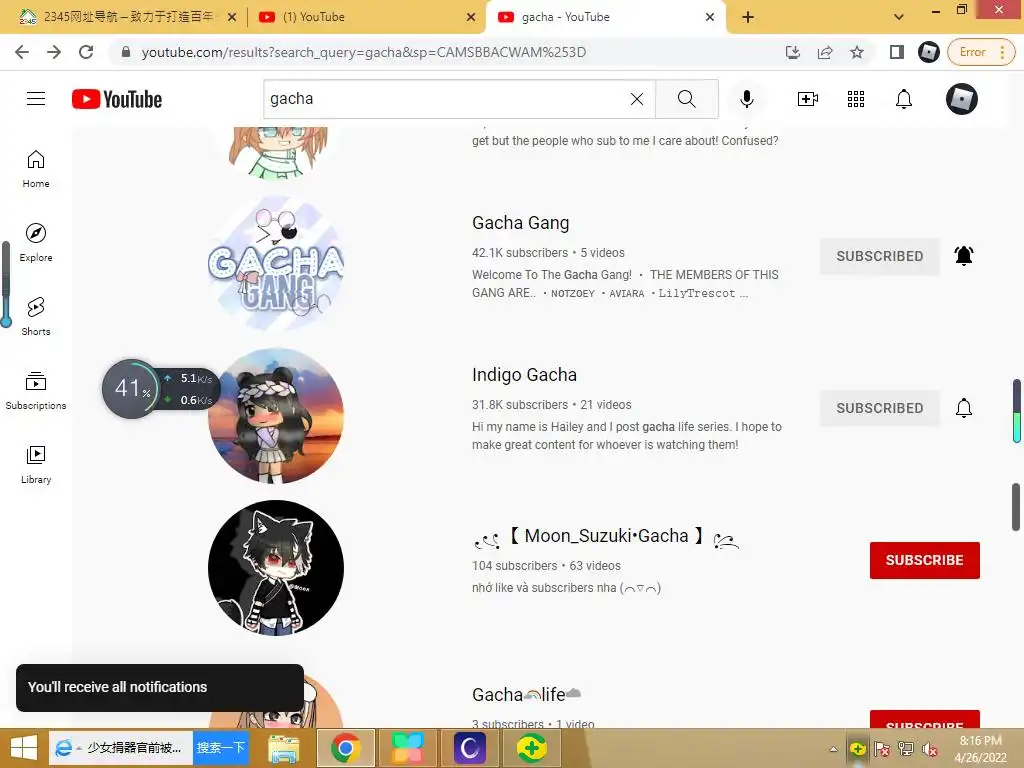Click the Moon_Suzuki·Gacha channel avatar
The image size is (1024, 768).
point(276,568)
